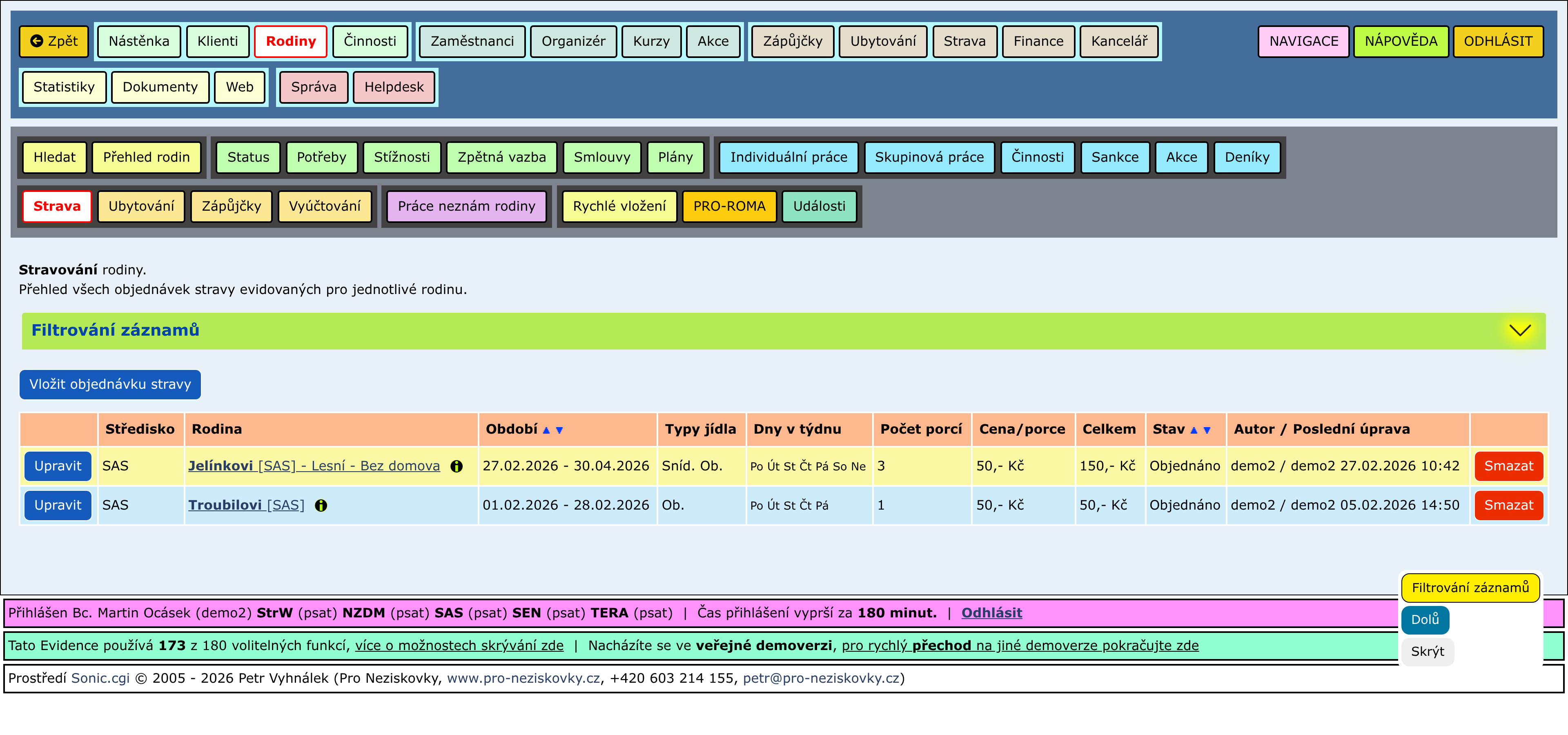The height and width of the screenshot is (735, 1568).
Task: Sort Stav column ascending arrow
Action: click(1194, 430)
